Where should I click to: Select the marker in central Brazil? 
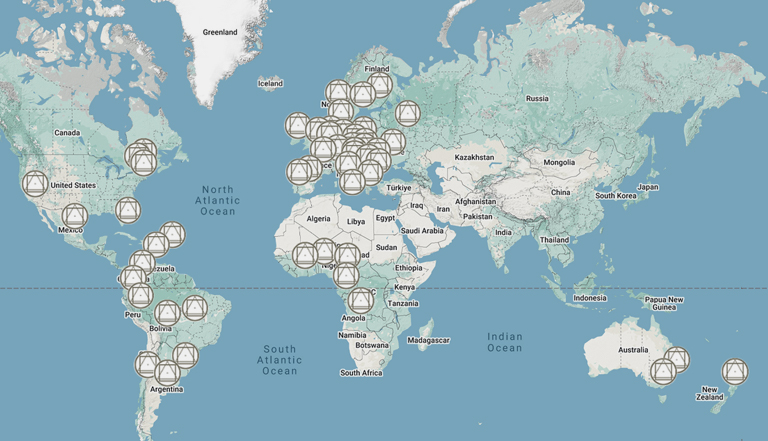195,308
